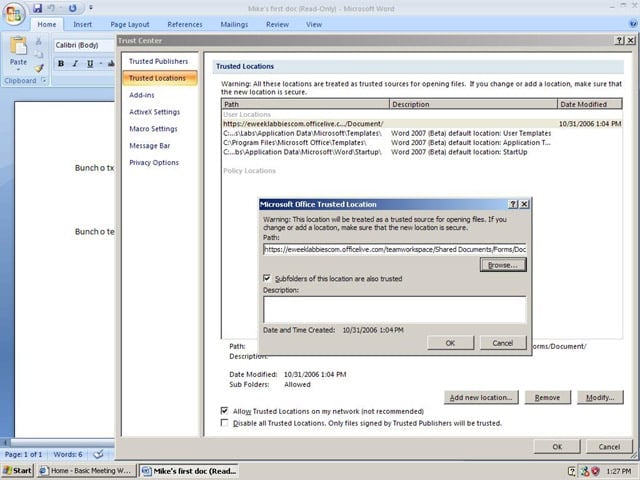Viewport: 640px width, 480px height.
Task: Select the Program Files Templates location row
Action: pyautogui.click(x=422, y=142)
